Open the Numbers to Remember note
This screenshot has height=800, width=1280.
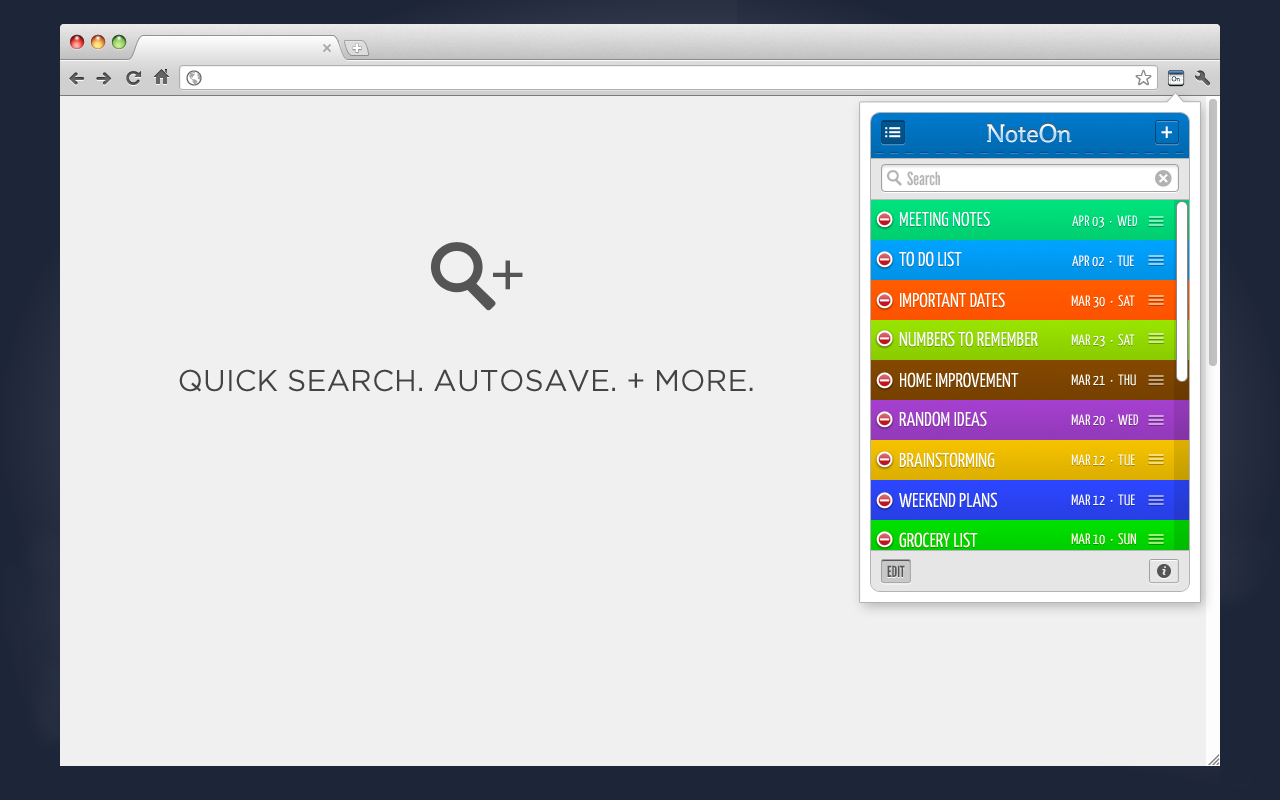point(1023,340)
